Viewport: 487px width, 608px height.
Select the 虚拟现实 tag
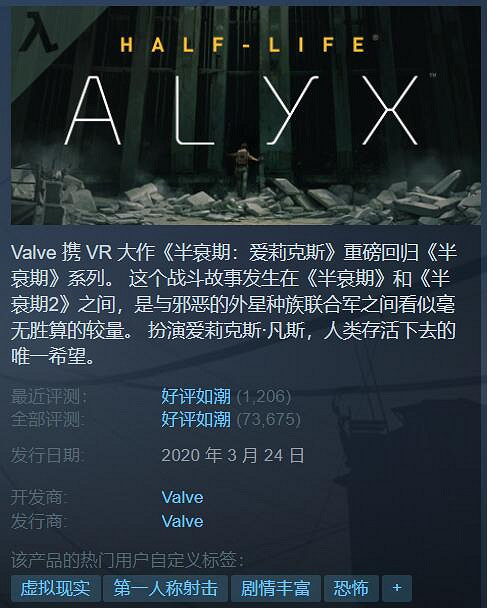pos(55,588)
